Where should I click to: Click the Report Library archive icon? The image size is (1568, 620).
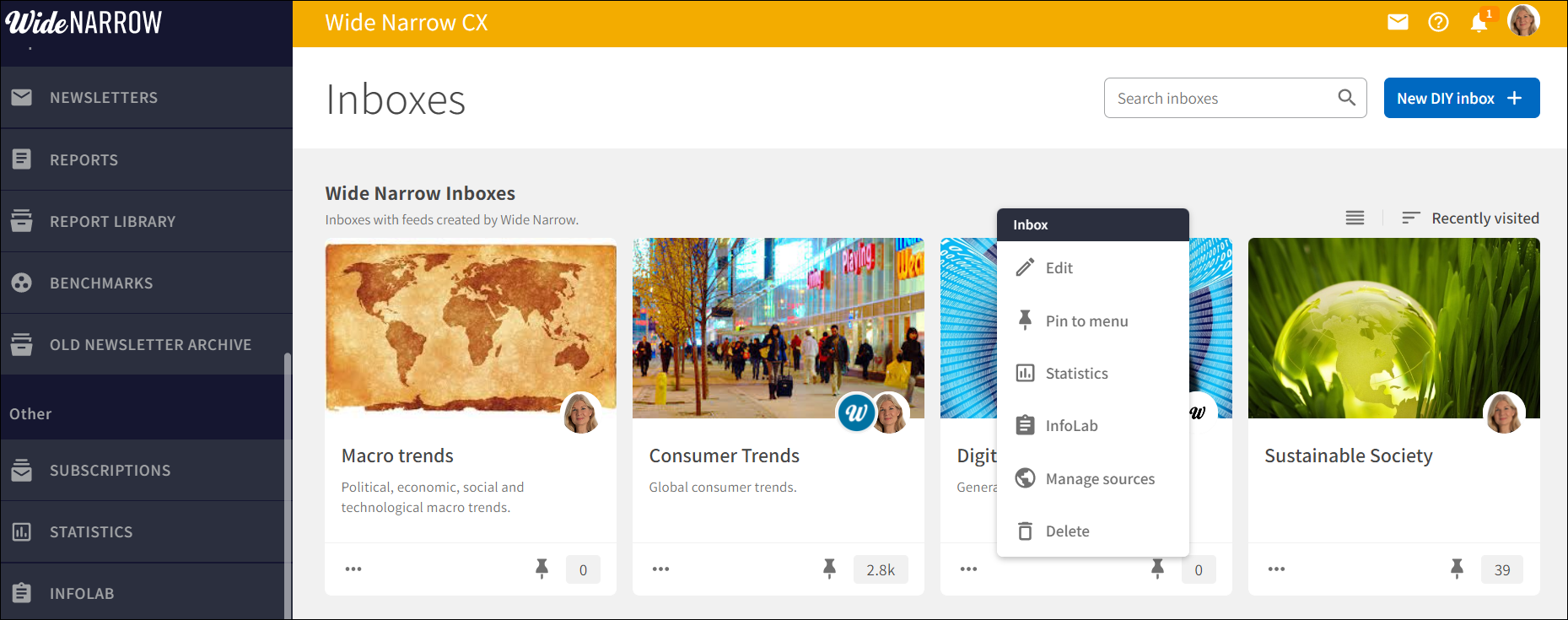[x=22, y=221]
